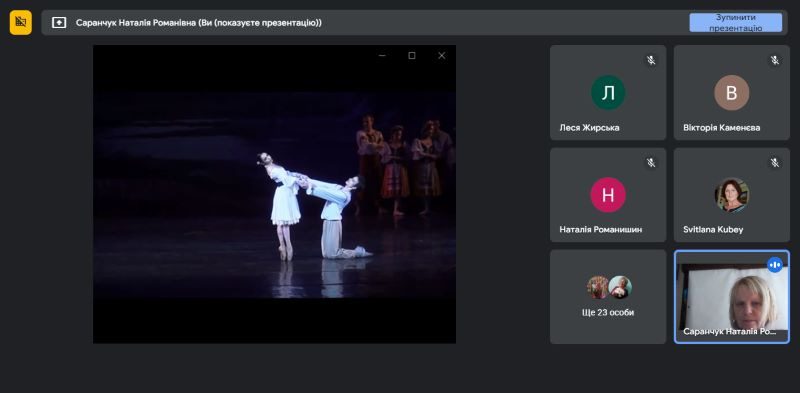Click the yellow presentation-off icon

[x=20, y=22]
